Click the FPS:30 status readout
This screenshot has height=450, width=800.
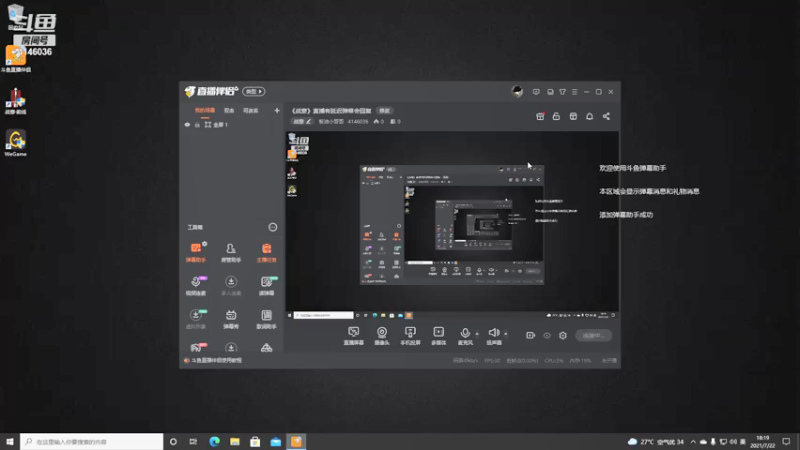(x=492, y=360)
